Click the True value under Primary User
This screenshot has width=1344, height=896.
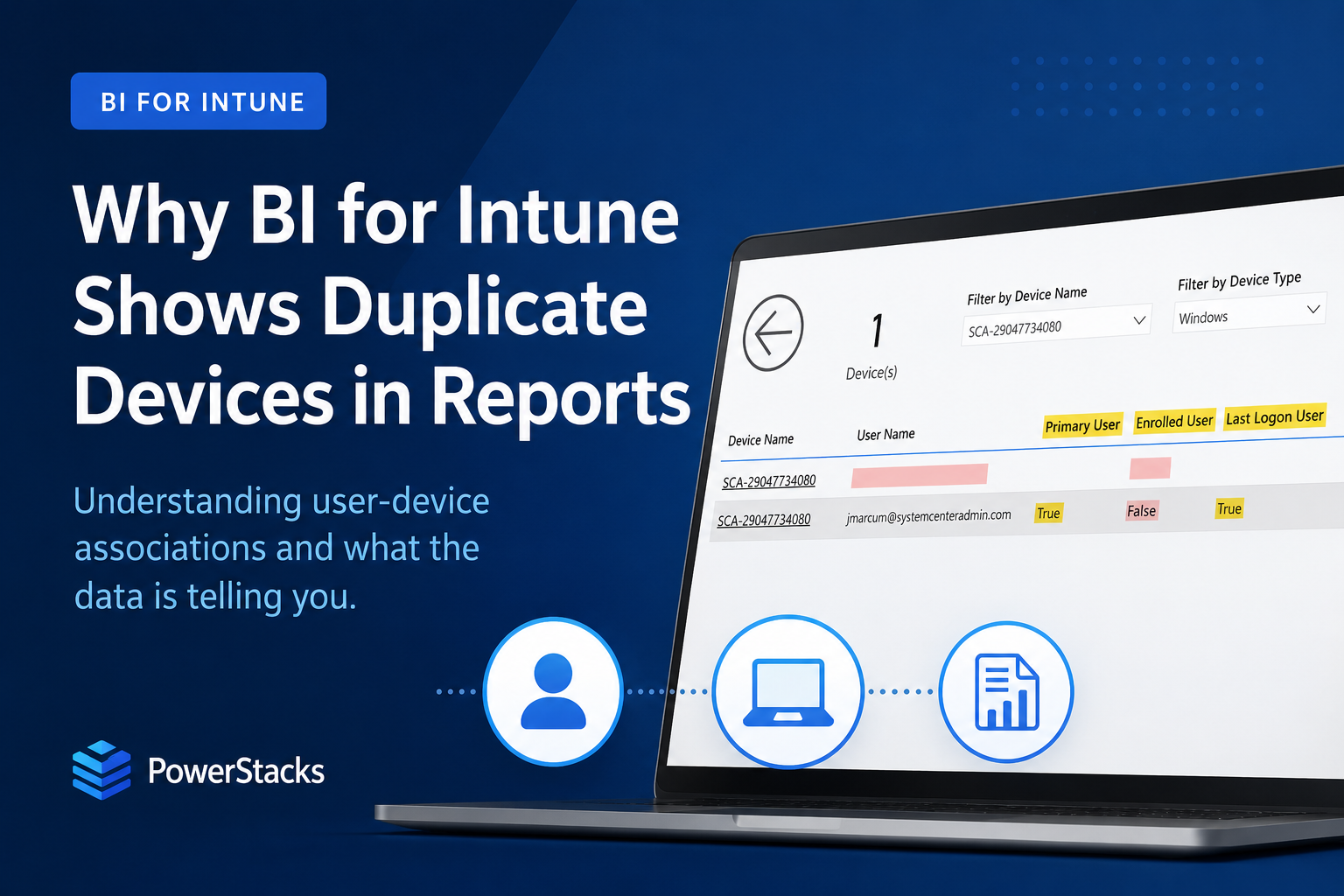1048,513
